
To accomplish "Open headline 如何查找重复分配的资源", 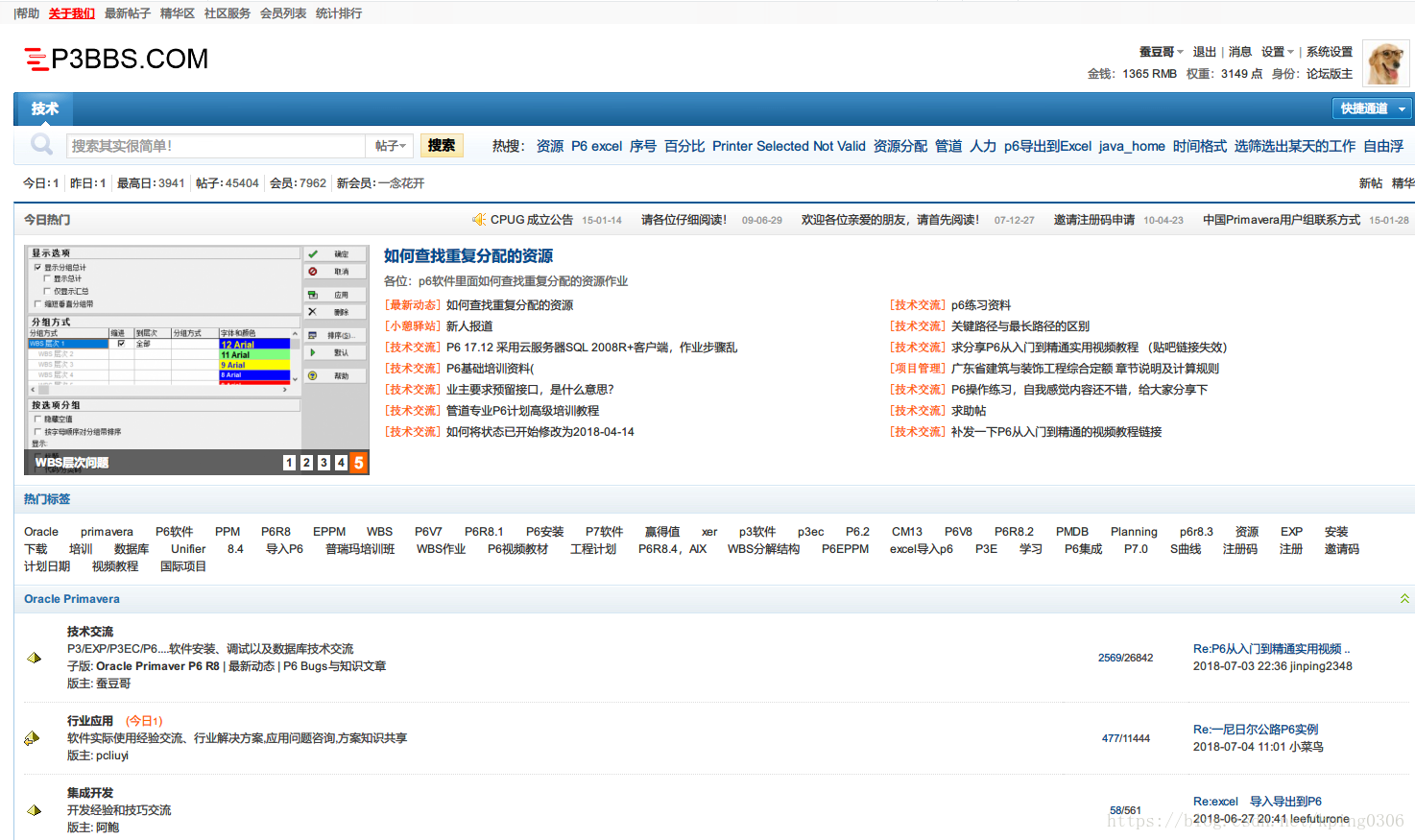I will coord(468,256).
